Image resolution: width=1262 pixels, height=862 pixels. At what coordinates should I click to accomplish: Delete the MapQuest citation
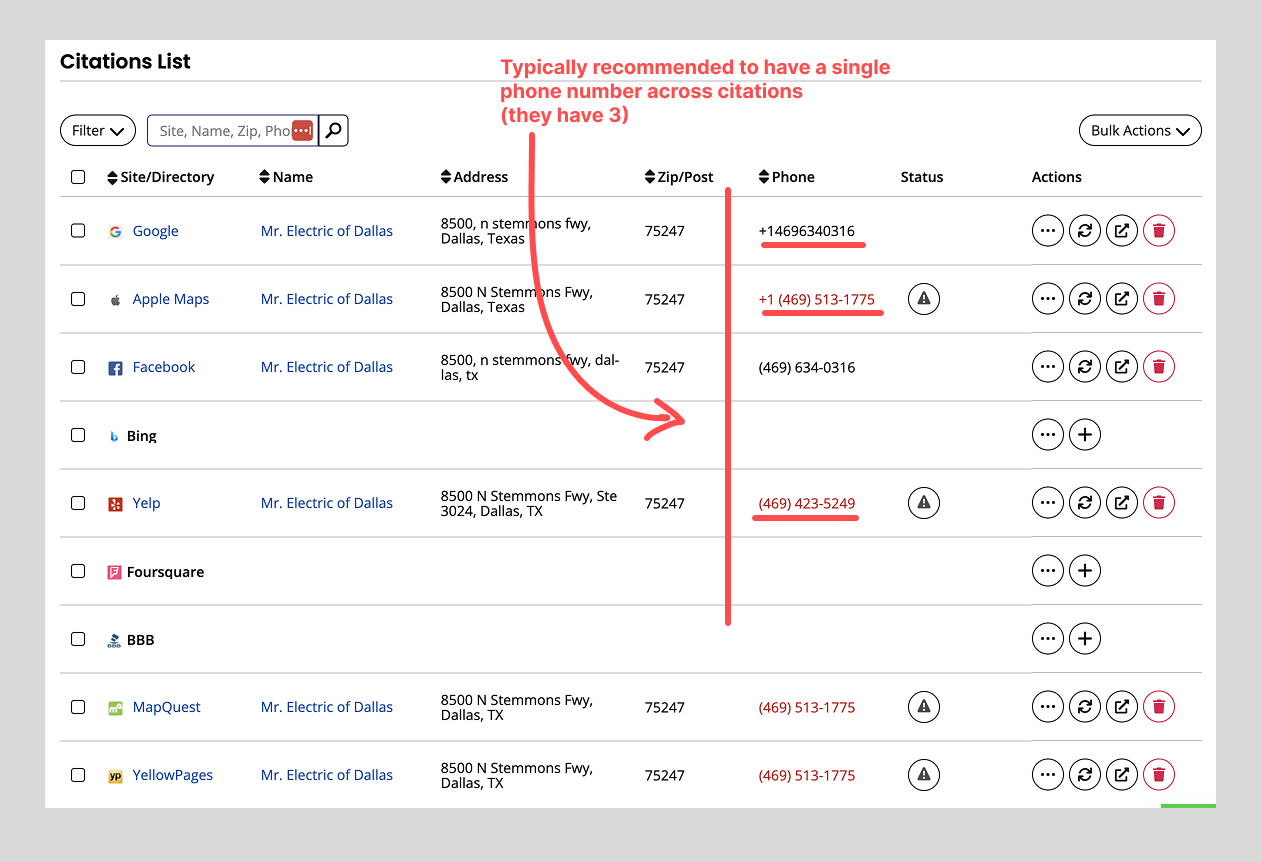click(x=1159, y=707)
